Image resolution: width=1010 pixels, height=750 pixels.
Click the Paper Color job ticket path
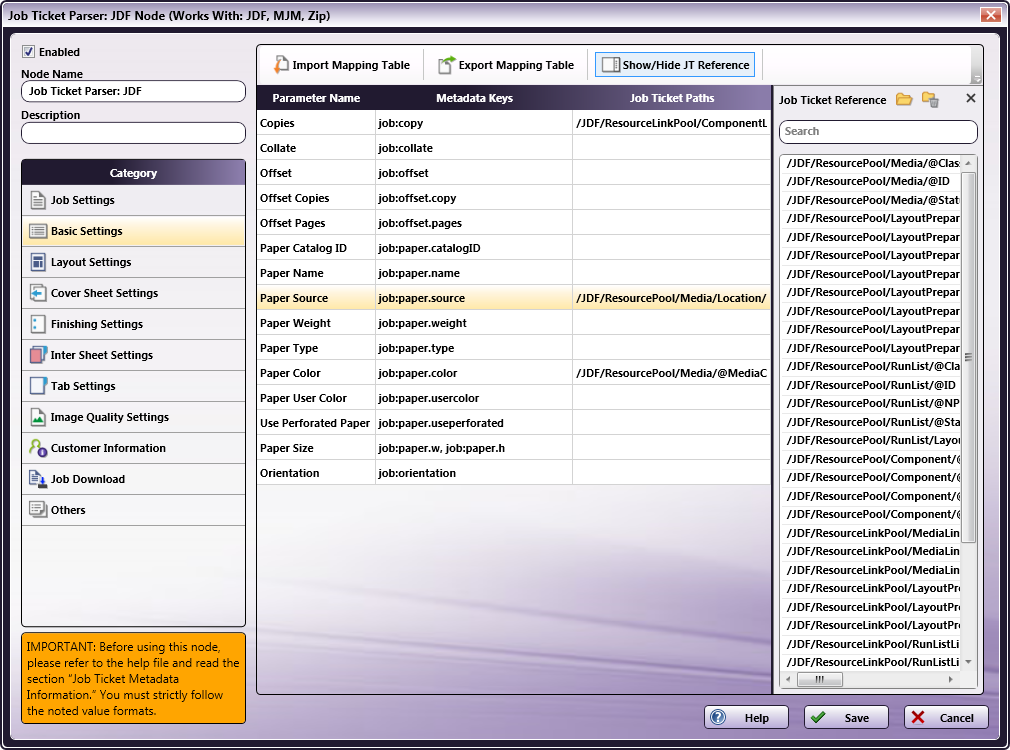point(672,373)
